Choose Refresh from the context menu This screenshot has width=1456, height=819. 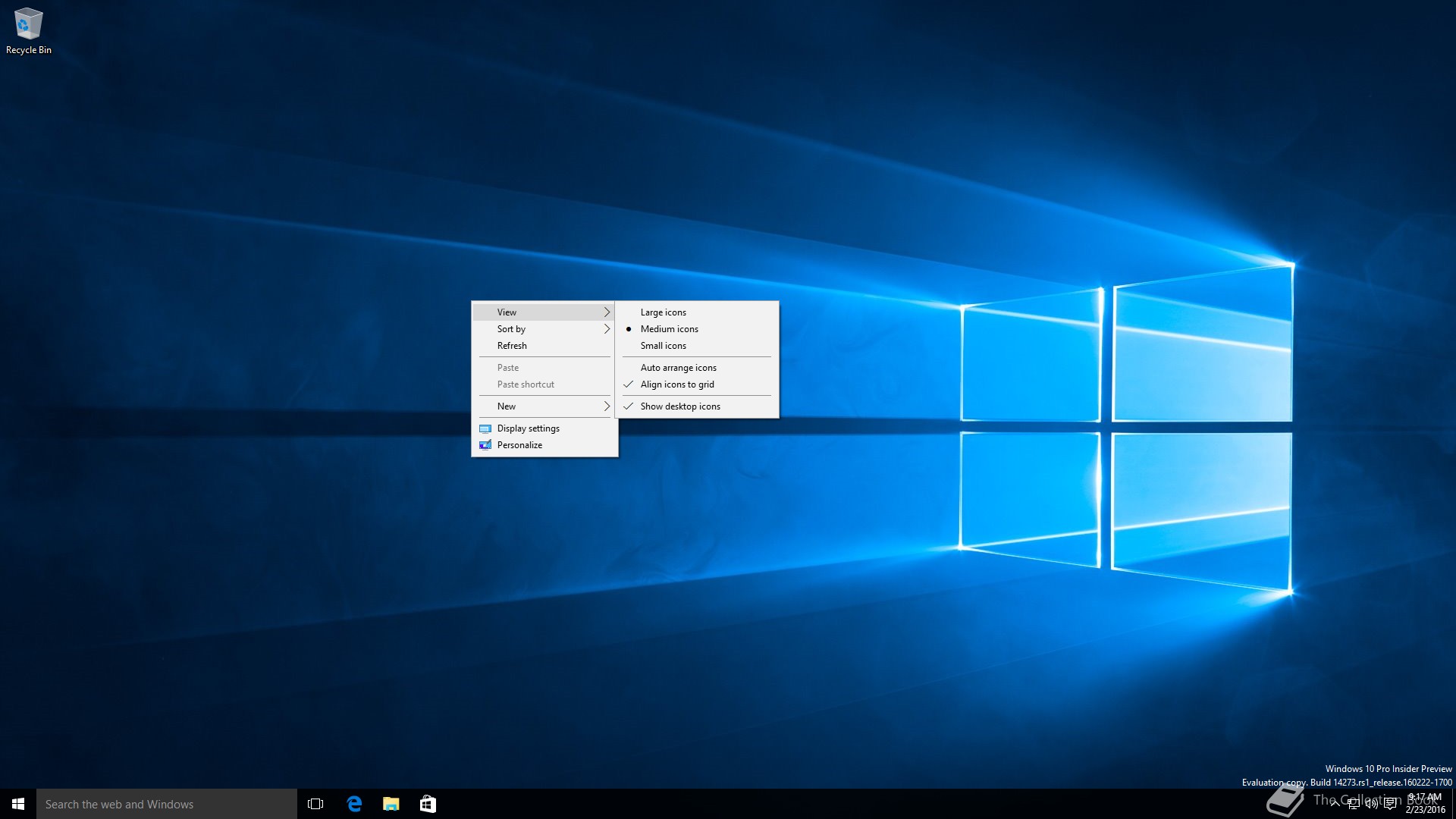click(x=544, y=346)
